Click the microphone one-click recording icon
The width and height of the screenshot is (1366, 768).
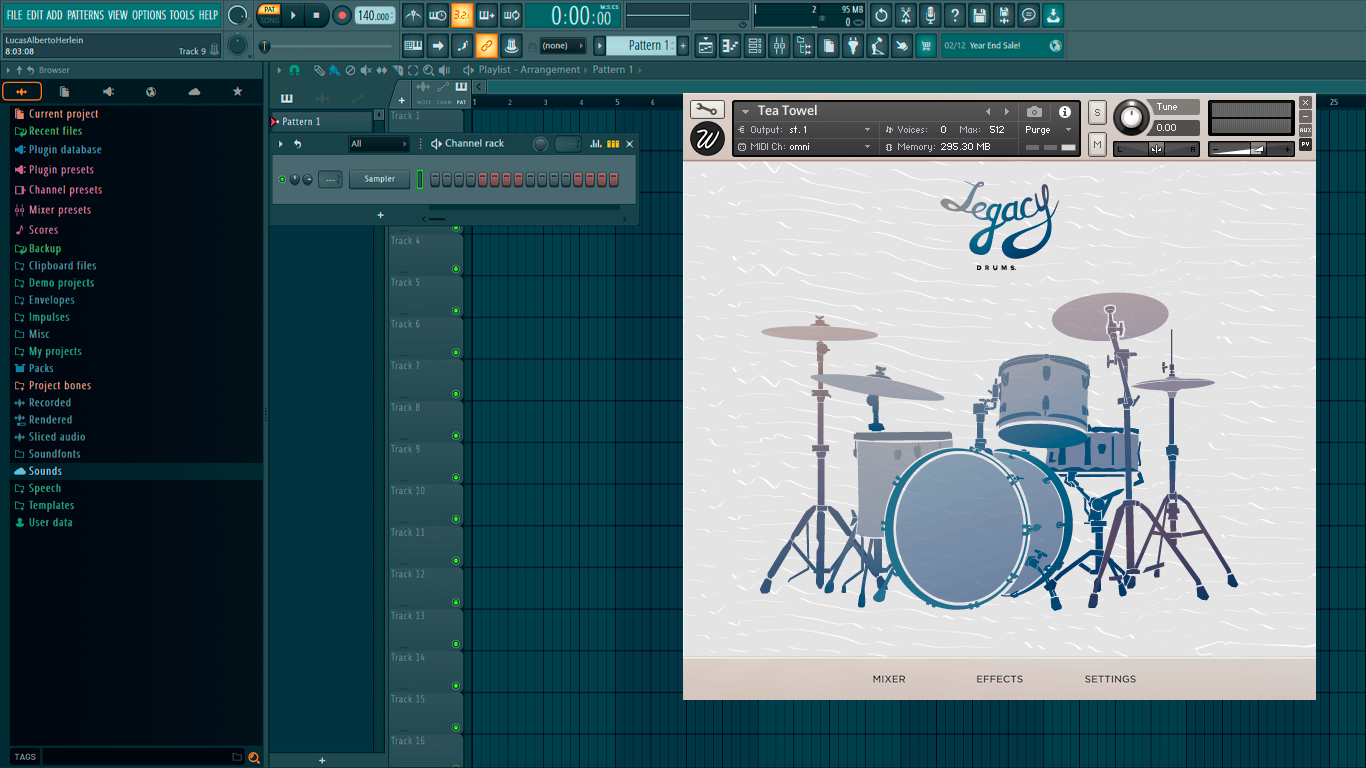tap(930, 15)
